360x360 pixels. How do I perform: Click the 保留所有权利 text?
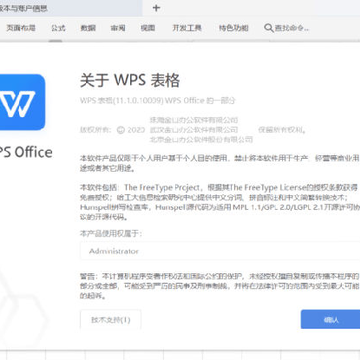tap(282, 130)
